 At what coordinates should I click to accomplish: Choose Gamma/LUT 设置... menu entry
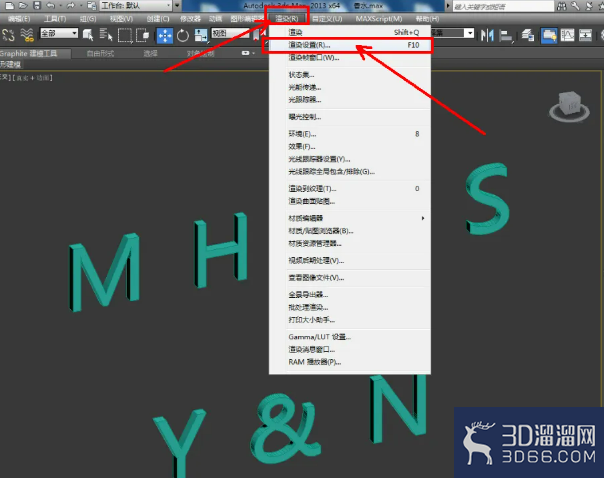click(350, 337)
